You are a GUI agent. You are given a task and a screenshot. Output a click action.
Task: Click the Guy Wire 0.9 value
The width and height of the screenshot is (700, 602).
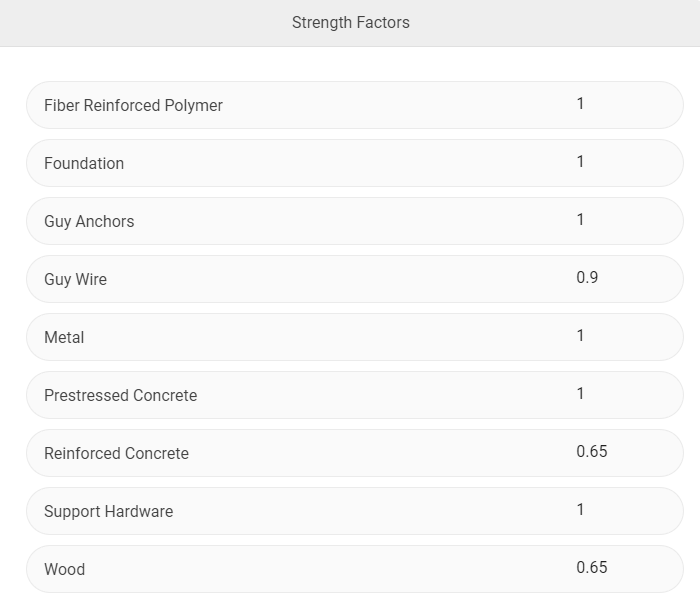(x=587, y=278)
